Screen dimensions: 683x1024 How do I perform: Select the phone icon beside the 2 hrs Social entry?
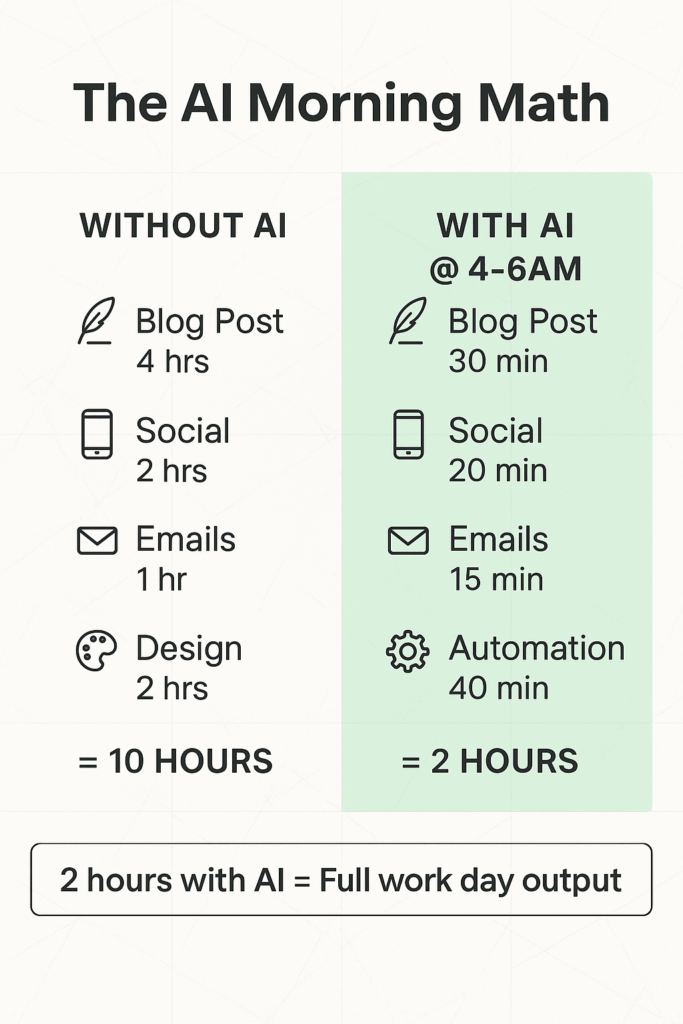coord(97,435)
